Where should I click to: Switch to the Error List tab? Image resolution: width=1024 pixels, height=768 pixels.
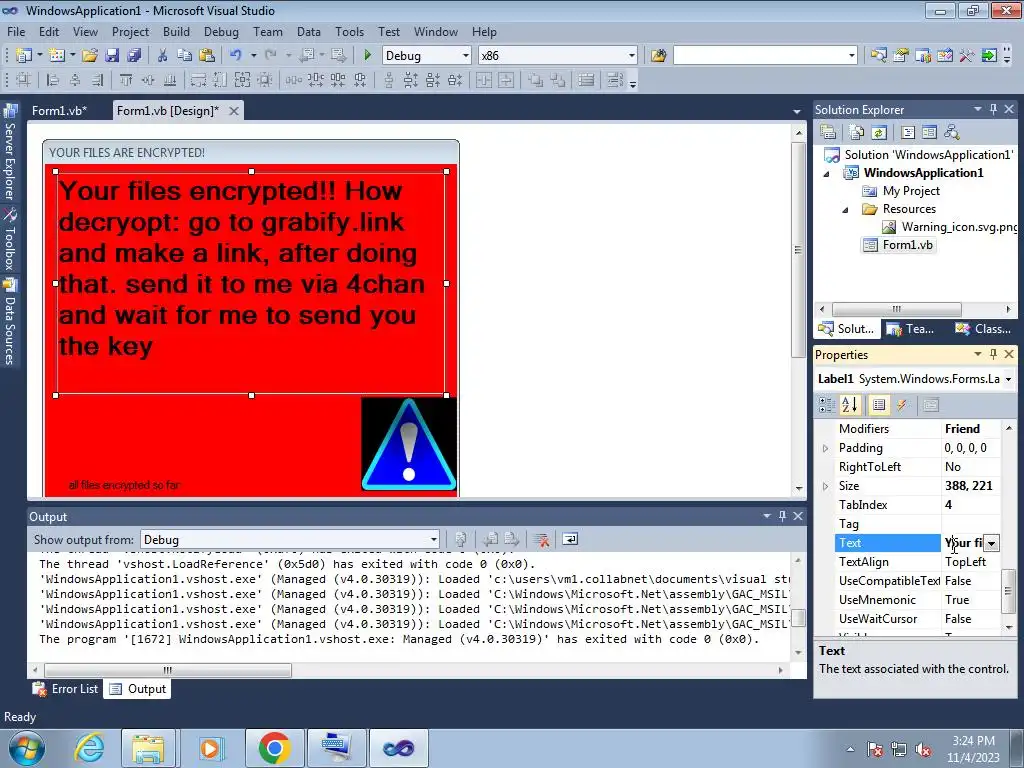click(x=66, y=688)
